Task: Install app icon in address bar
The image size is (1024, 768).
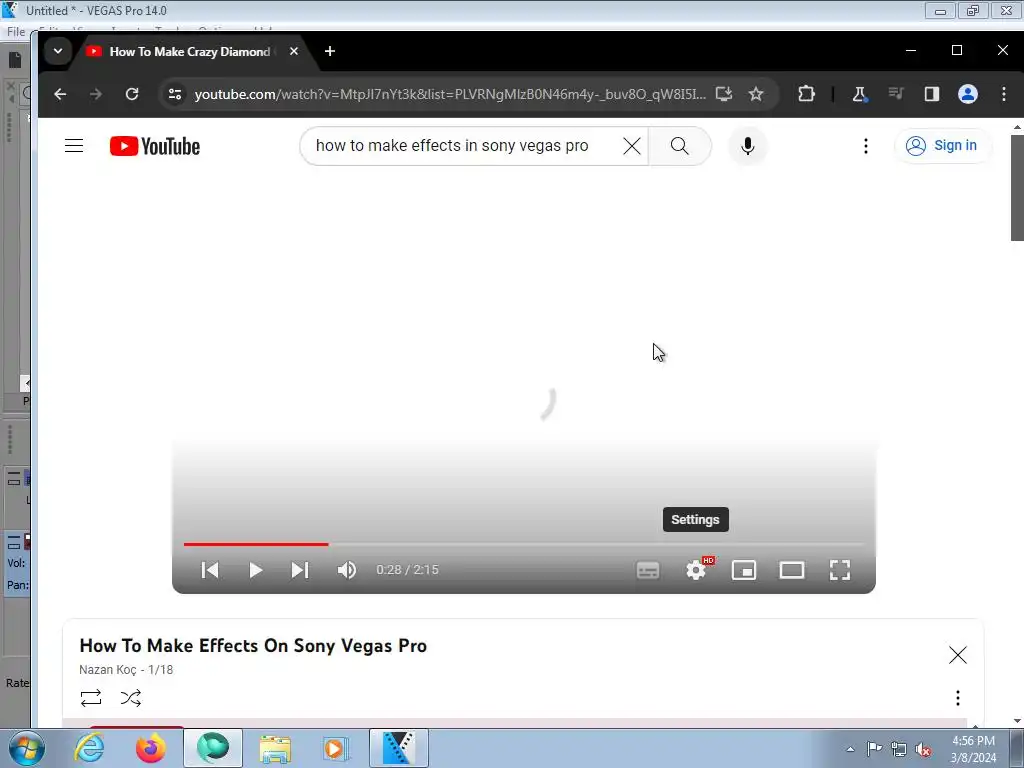Action: coord(724,94)
